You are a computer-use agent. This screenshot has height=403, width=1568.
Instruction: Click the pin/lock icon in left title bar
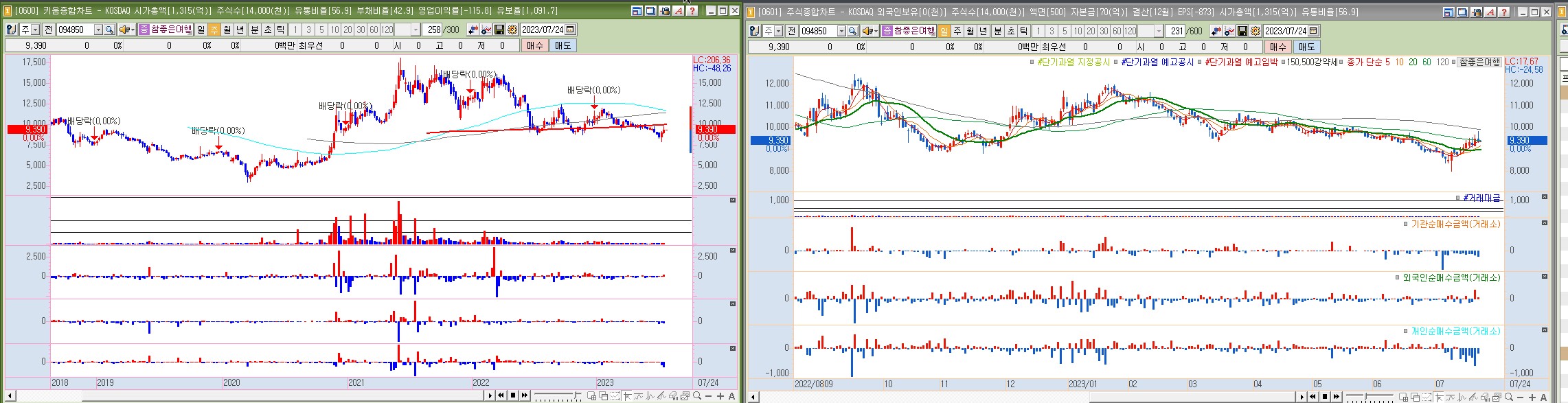point(664,10)
